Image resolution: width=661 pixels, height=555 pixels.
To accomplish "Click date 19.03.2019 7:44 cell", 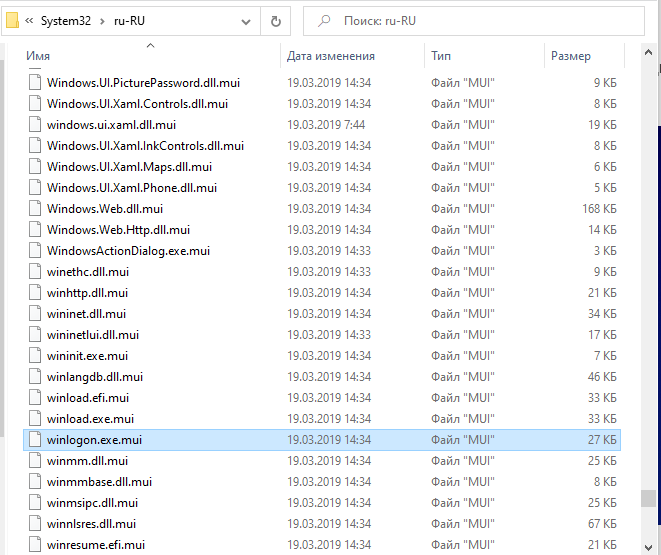I will [x=326, y=125].
